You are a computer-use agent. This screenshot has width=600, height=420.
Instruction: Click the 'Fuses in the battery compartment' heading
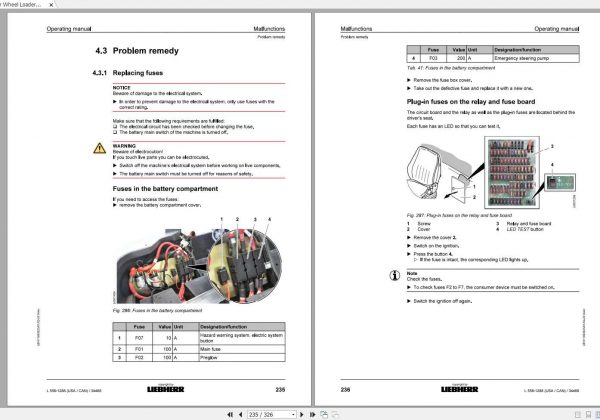click(x=165, y=189)
